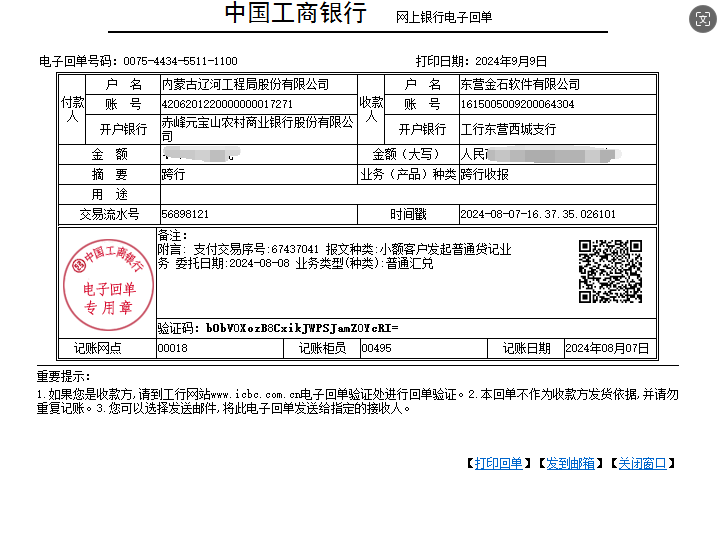Viewport: 724px width, 545px height.
Task: Open the 发到邮箱 link
Action: coord(570,463)
